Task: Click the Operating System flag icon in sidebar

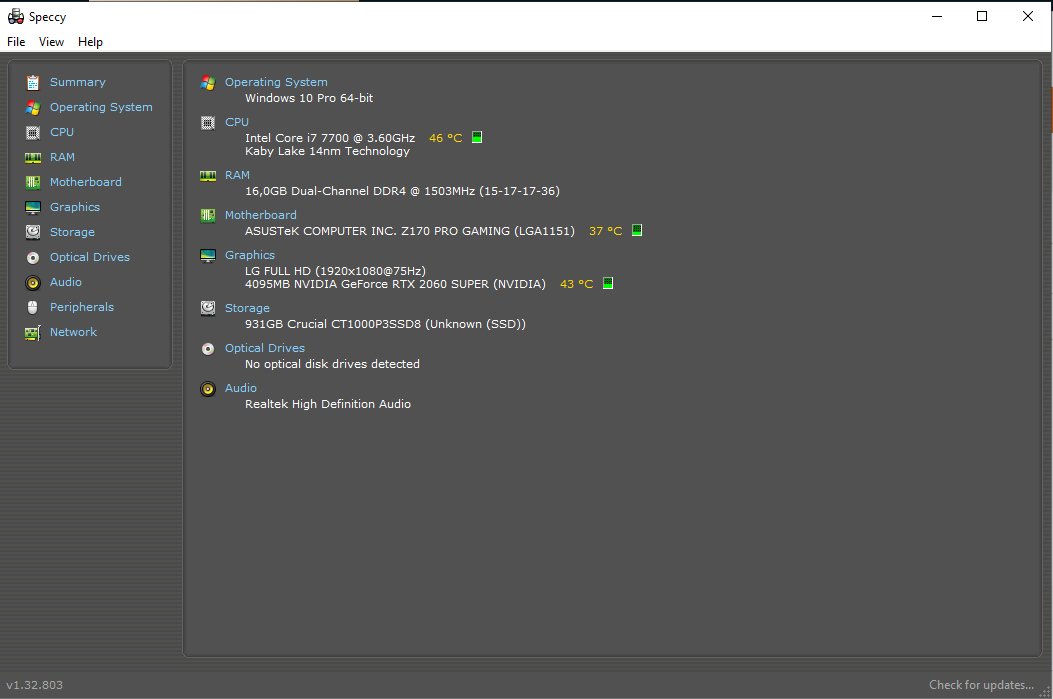Action: [x=33, y=107]
